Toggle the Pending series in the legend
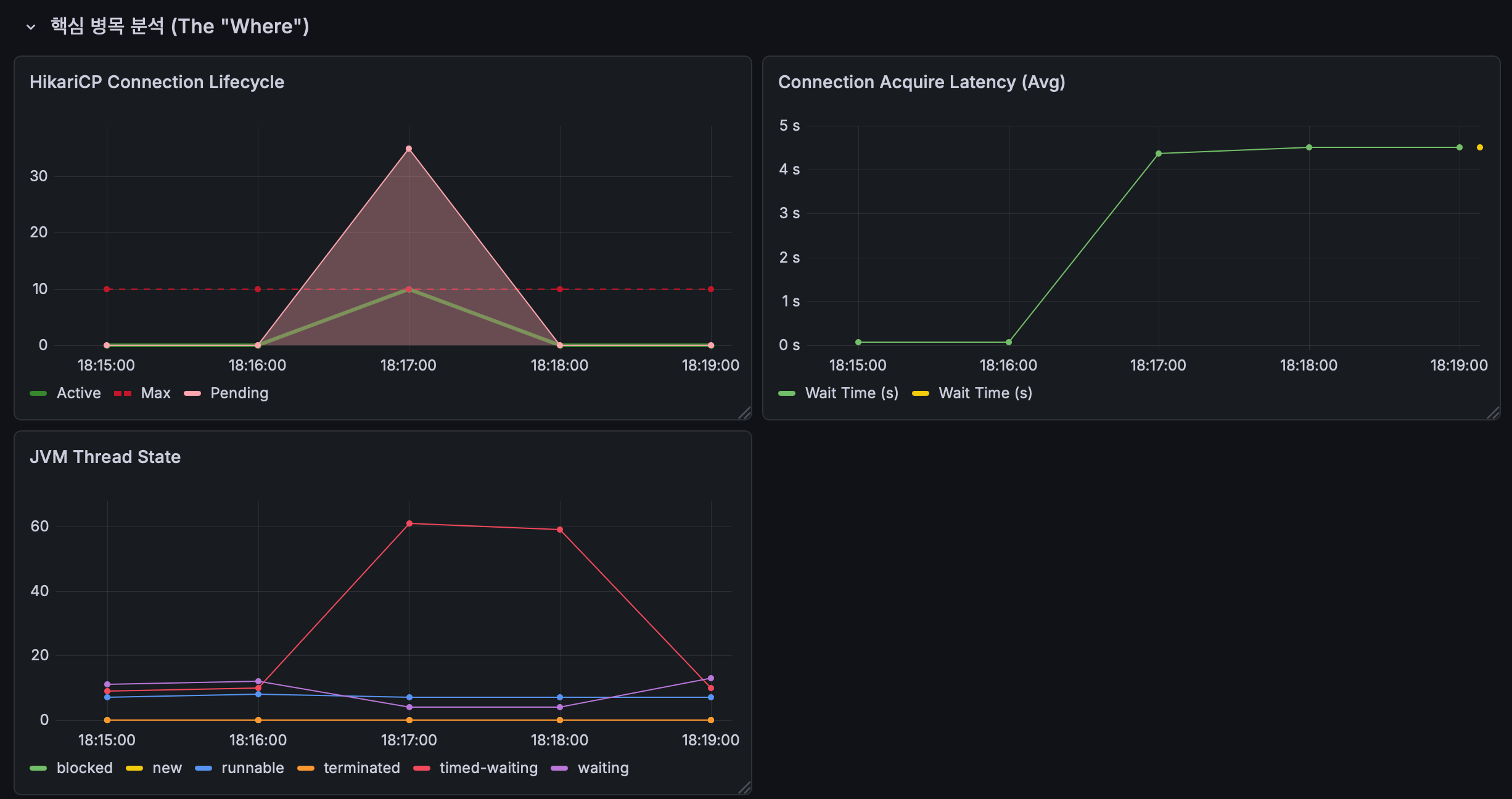1512x799 pixels. pyautogui.click(x=239, y=393)
